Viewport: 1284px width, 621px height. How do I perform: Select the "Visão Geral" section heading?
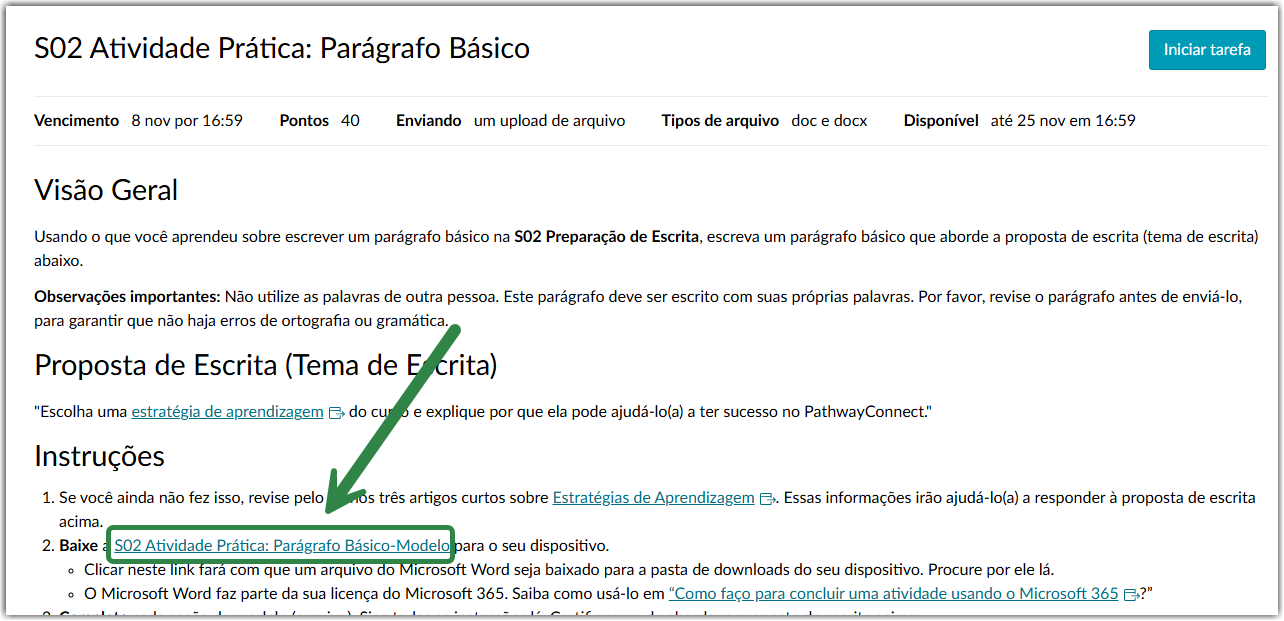coord(106,189)
